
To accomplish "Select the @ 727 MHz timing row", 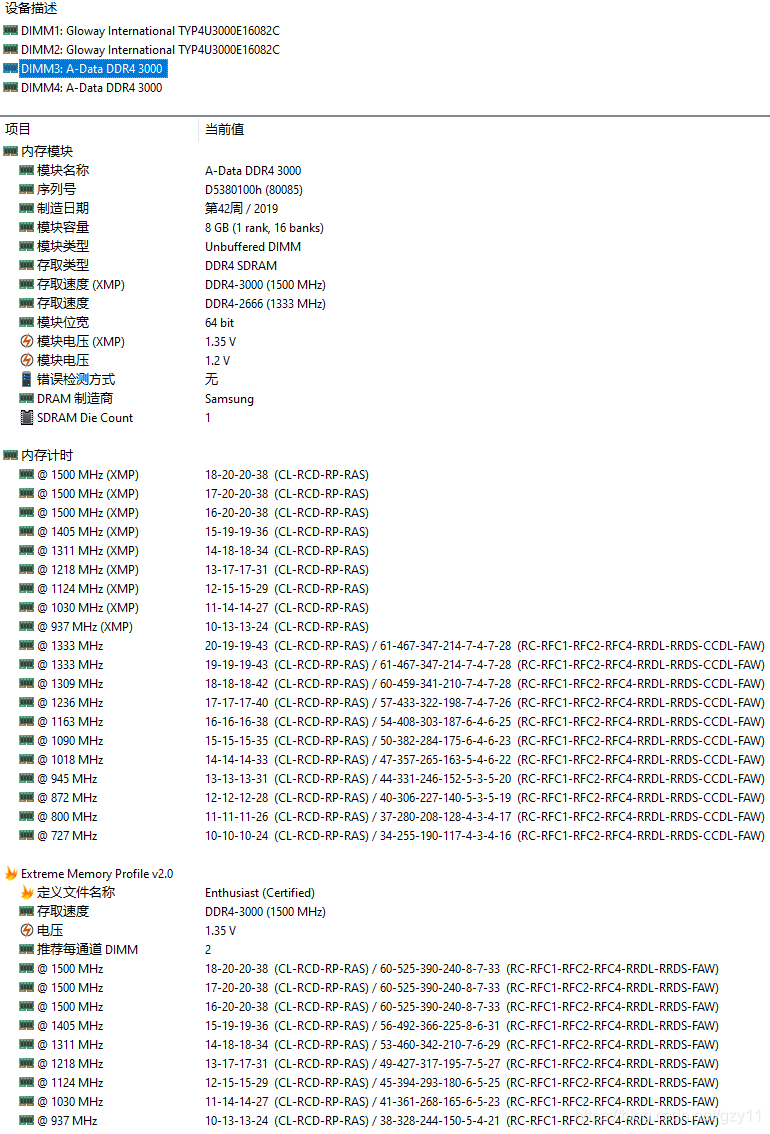I will click(x=385, y=835).
